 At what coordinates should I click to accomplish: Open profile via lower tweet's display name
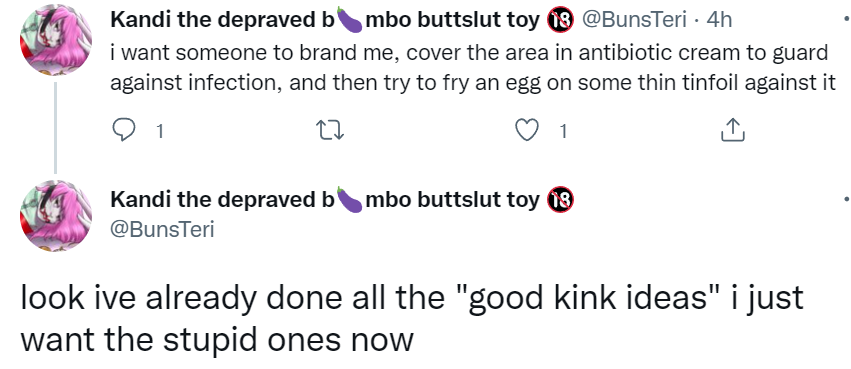(x=325, y=200)
